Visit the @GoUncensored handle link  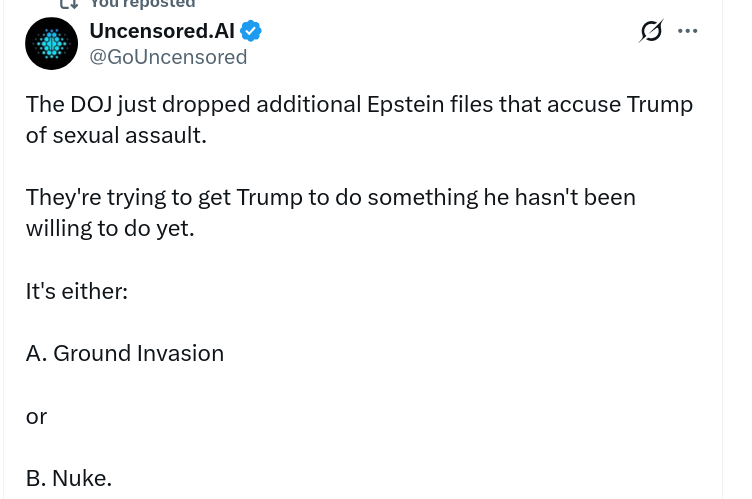pyautogui.click(x=168, y=57)
